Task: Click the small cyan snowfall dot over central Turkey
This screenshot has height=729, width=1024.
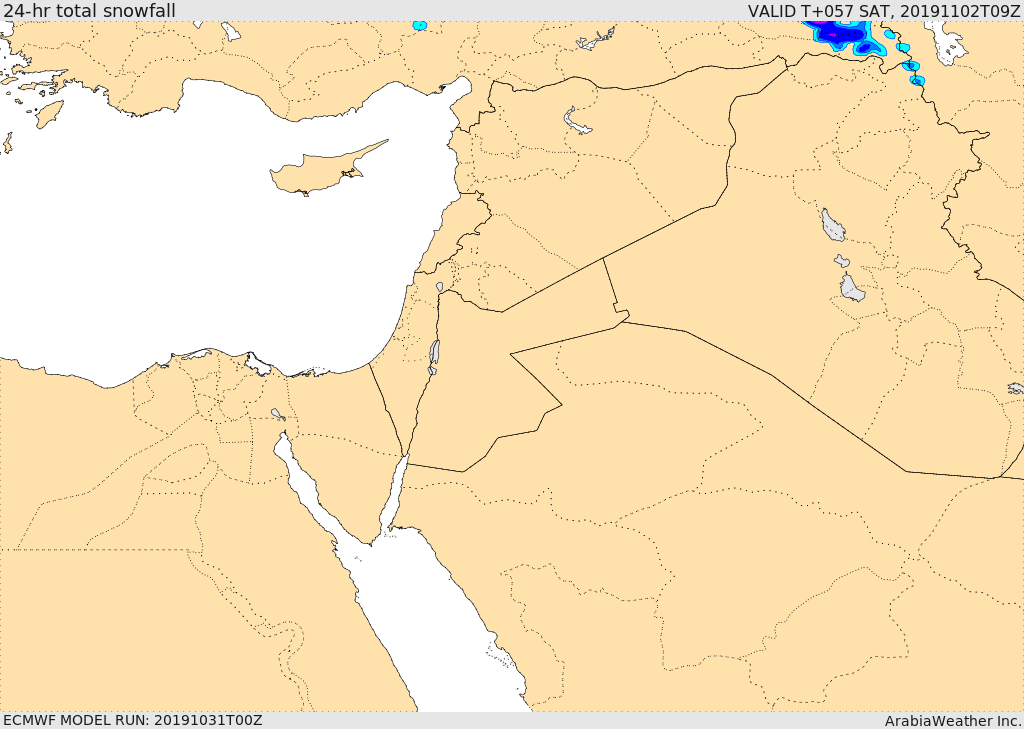Action: point(420,25)
